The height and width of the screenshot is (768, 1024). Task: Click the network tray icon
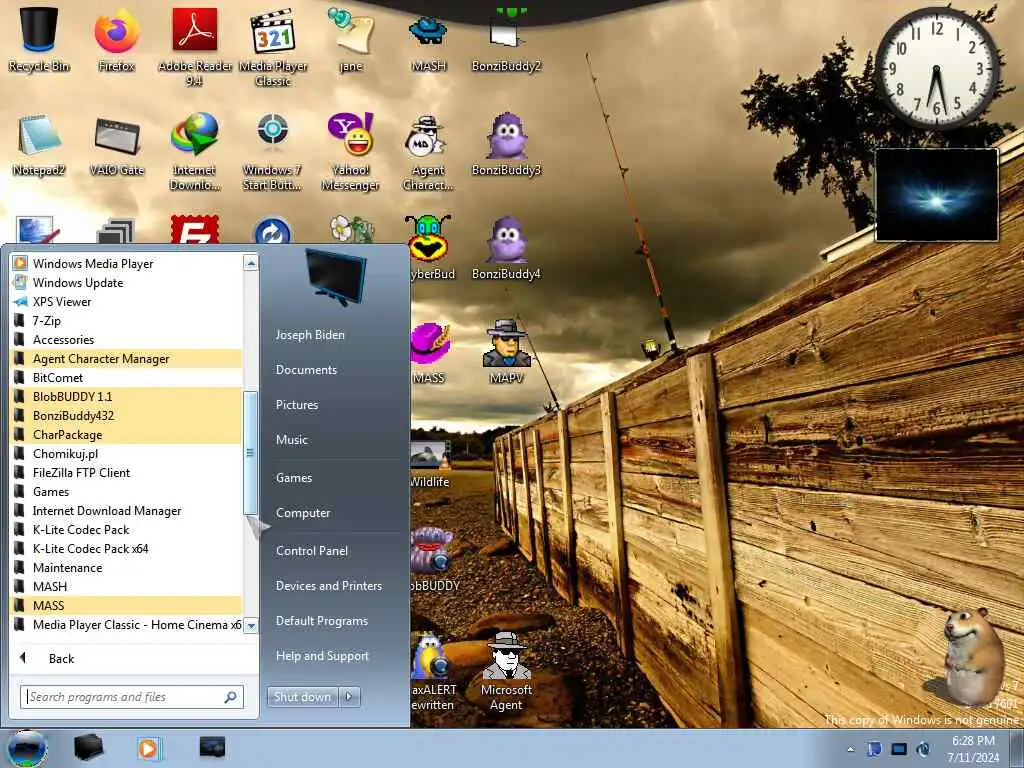click(899, 749)
